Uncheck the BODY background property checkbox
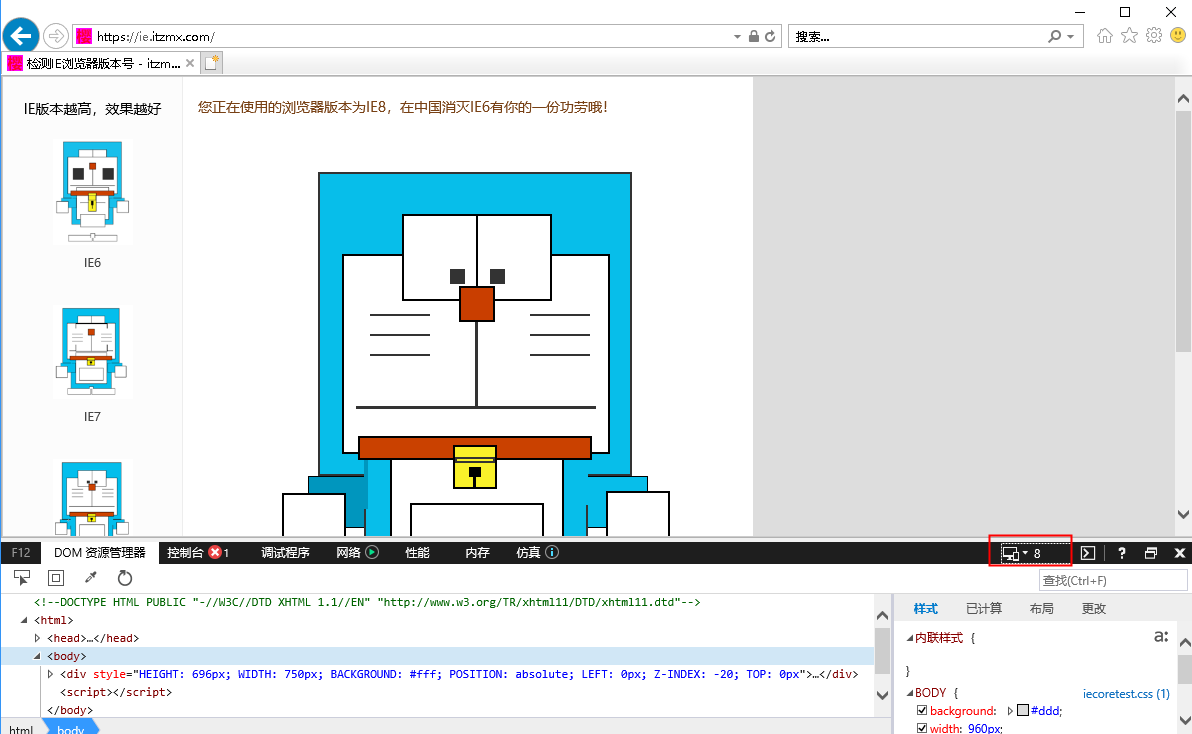The image size is (1192, 734). [x=922, y=710]
